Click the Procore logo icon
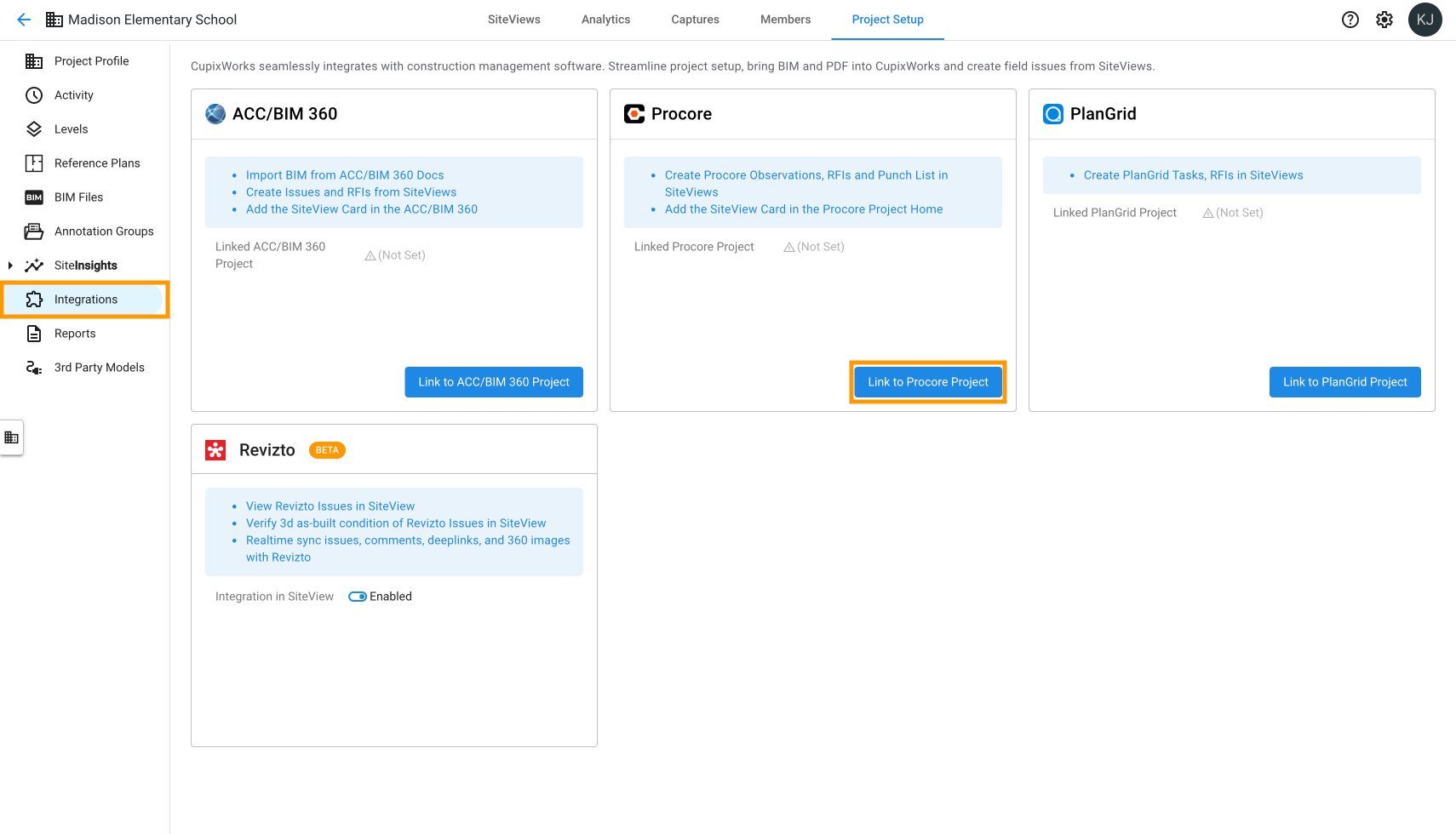1456x834 pixels. 634,114
